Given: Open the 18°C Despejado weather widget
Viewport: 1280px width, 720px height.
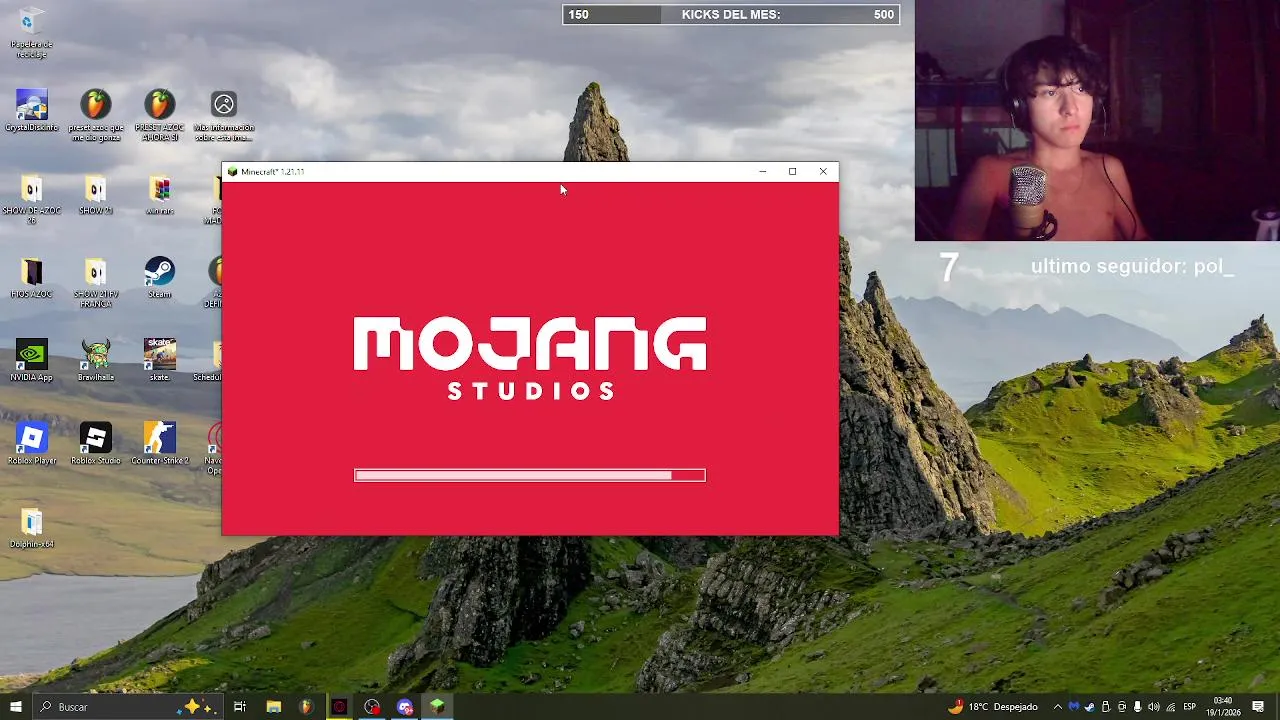Looking at the screenshot, I should click(x=993, y=707).
